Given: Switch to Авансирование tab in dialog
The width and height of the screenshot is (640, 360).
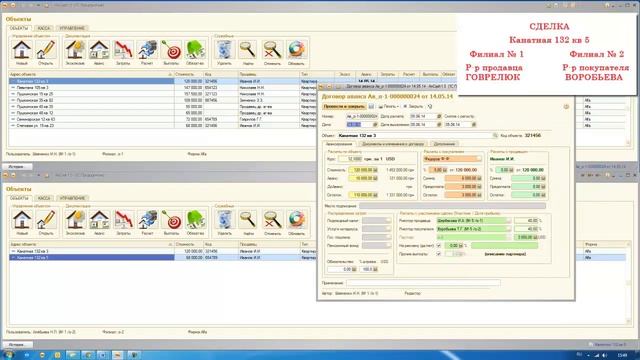Looking at the screenshot, I should pos(339,144).
